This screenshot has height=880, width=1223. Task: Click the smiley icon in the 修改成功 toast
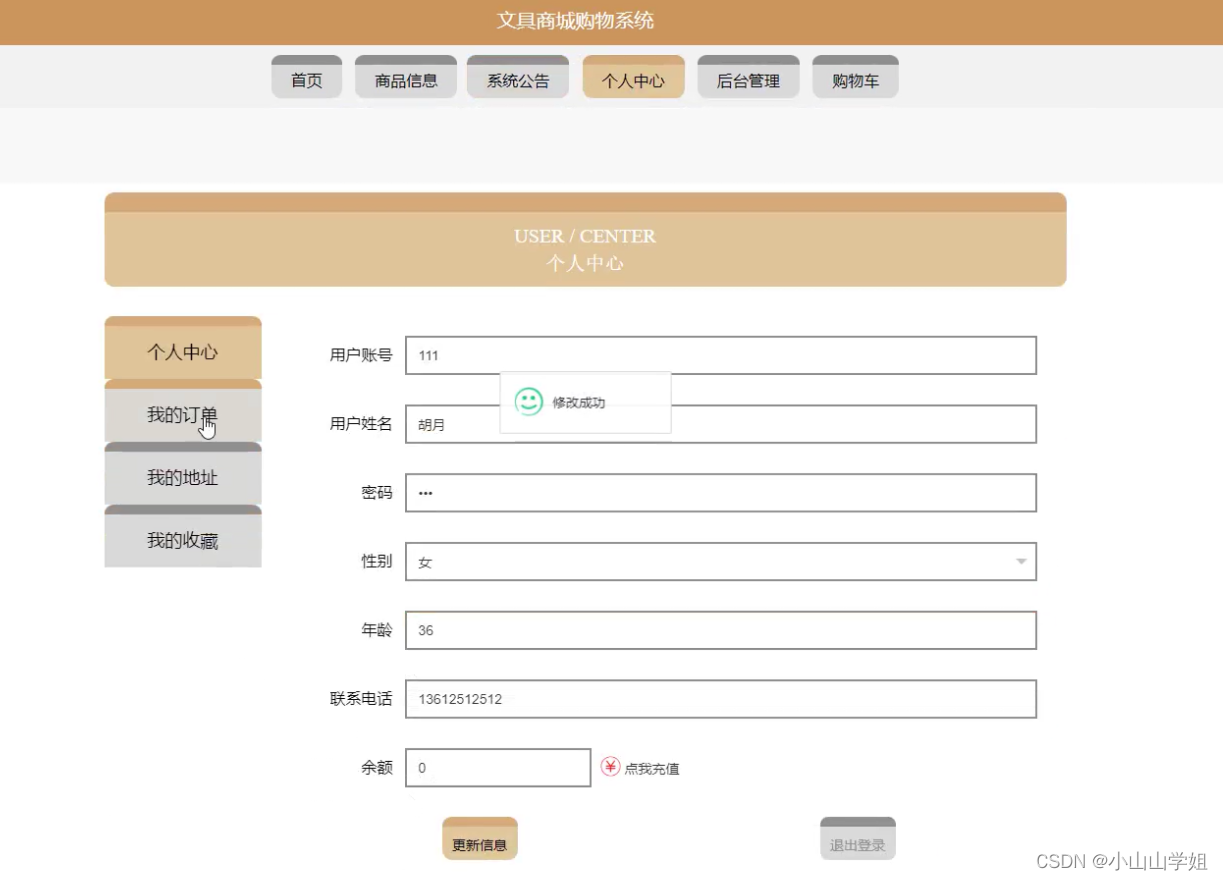528,402
